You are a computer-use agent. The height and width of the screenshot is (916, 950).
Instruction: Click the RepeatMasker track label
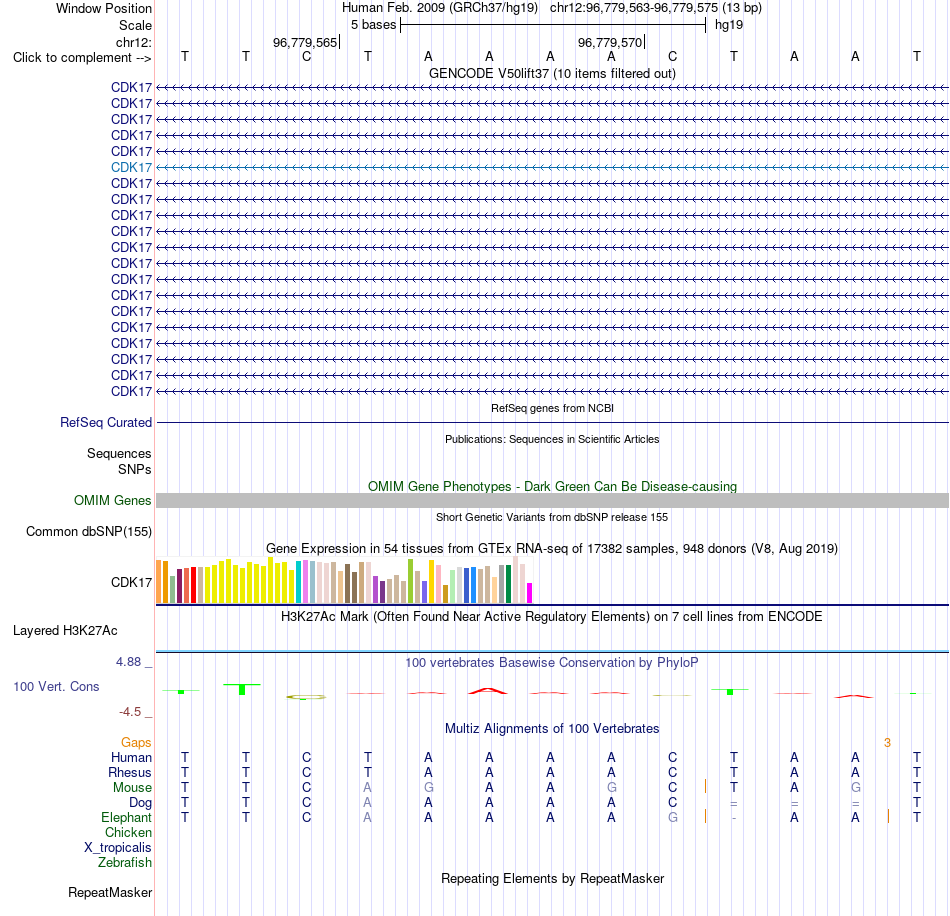110,892
